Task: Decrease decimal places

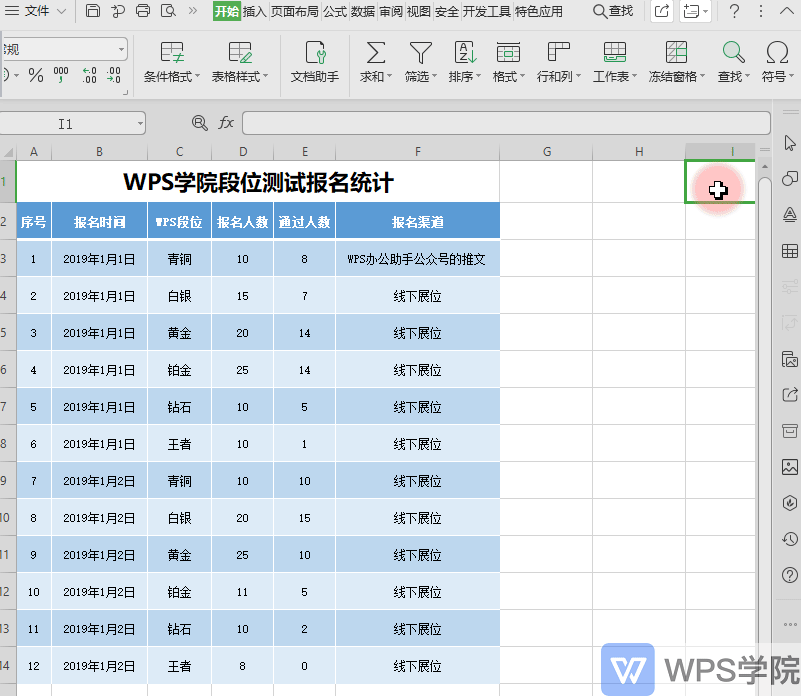Action: tap(113, 76)
